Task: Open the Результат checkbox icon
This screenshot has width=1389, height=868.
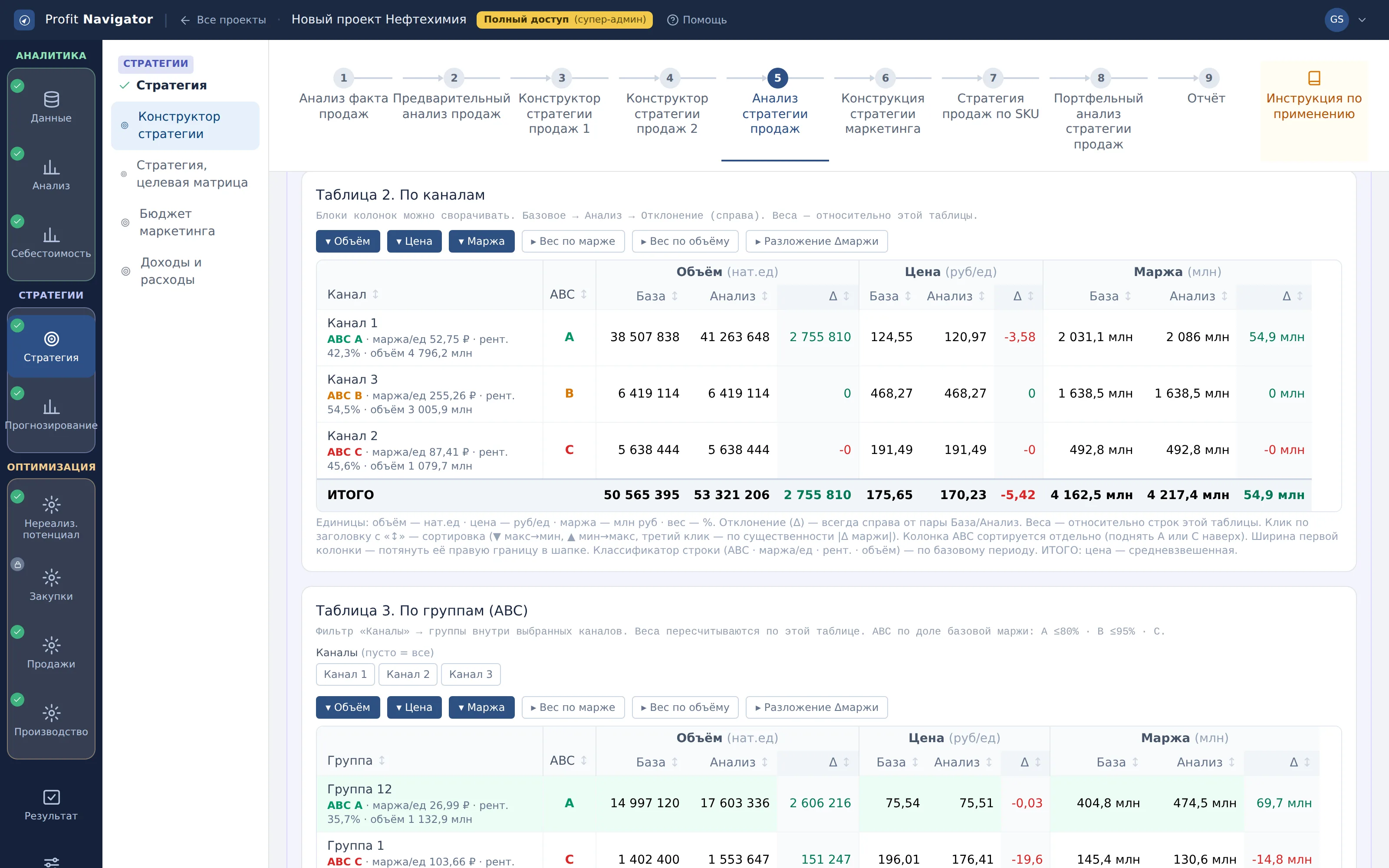Action: coord(51,797)
